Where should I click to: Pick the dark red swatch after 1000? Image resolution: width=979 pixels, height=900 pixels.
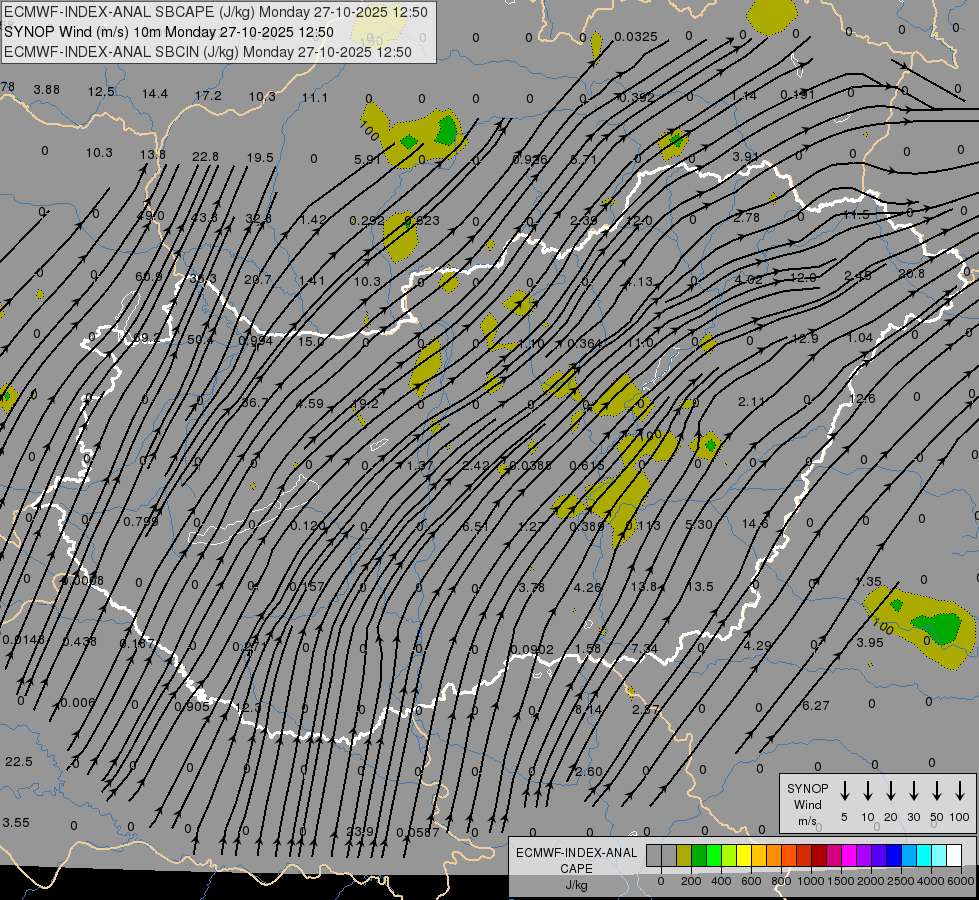tap(819, 856)
